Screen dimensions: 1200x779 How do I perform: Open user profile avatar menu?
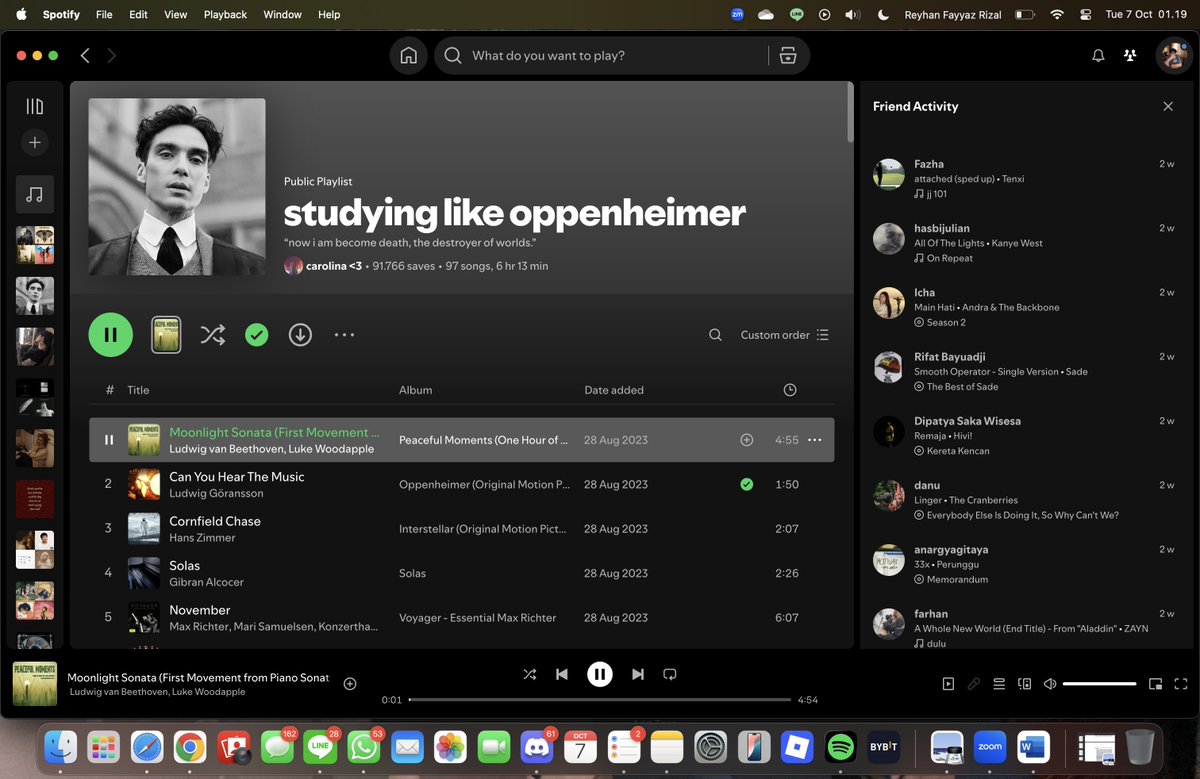click(1174, 56)
